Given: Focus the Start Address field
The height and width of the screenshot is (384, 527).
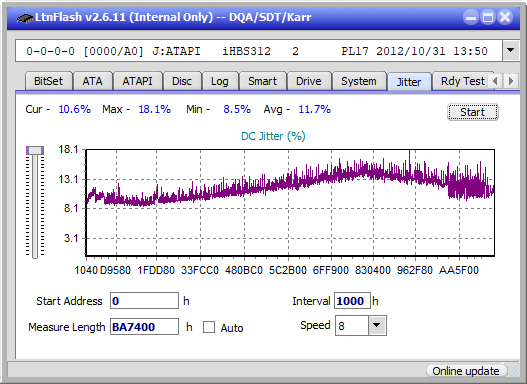Looking at the screenshot, I should tap(145, 301).
